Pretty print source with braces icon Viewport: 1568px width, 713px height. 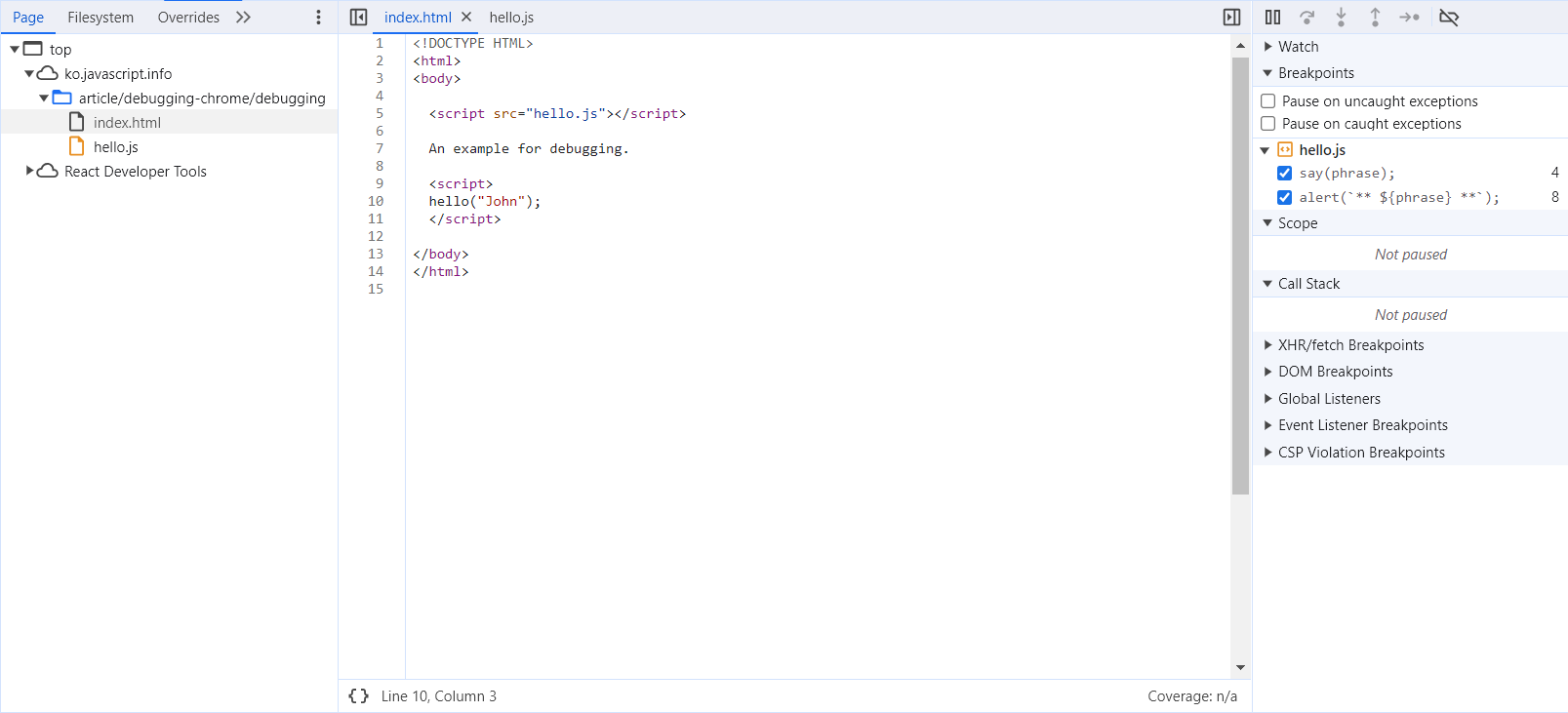(x=358, y=696)
